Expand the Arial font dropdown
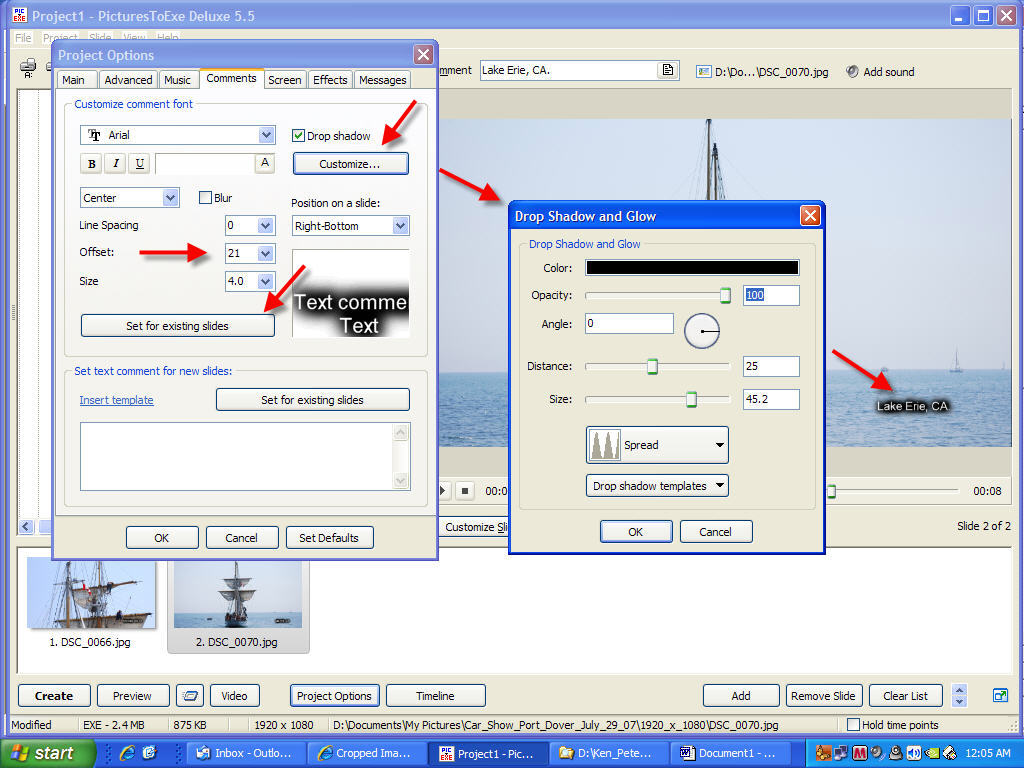 click(x=266, y=135)
